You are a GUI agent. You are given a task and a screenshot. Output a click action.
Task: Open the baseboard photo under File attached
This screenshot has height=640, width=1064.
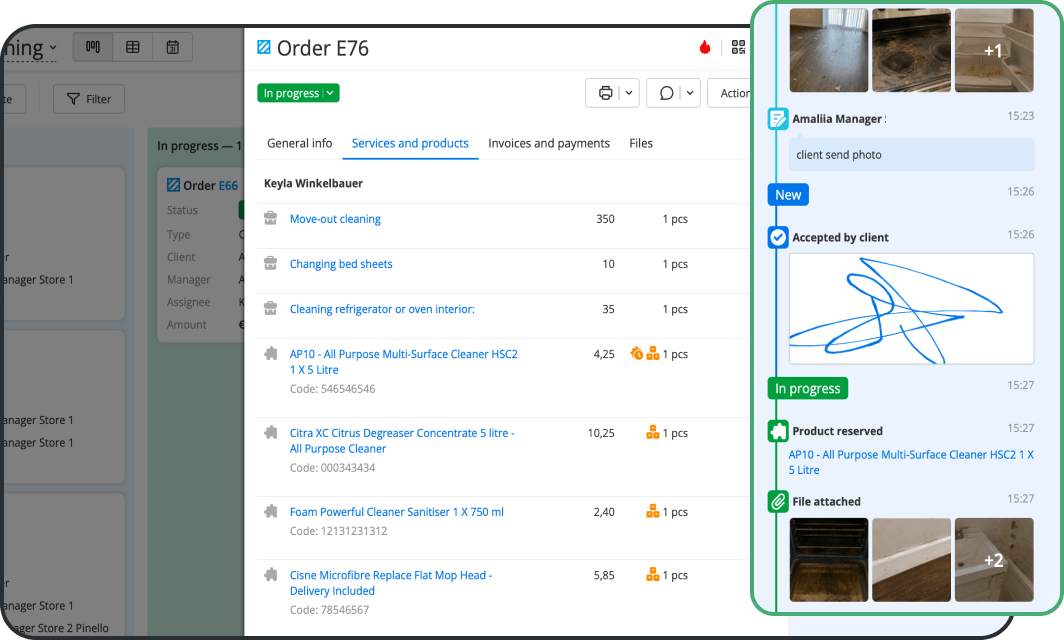point(911,560)
